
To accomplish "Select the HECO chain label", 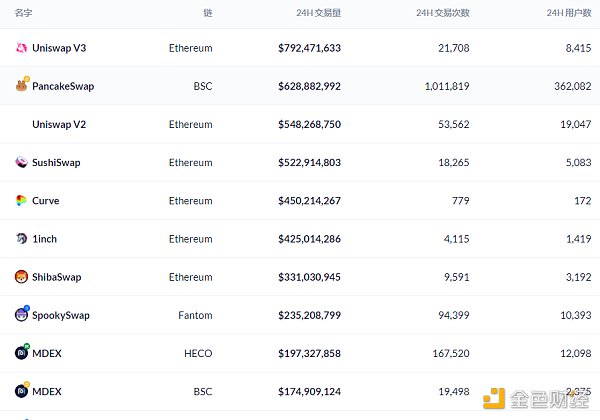I will 199,353.
